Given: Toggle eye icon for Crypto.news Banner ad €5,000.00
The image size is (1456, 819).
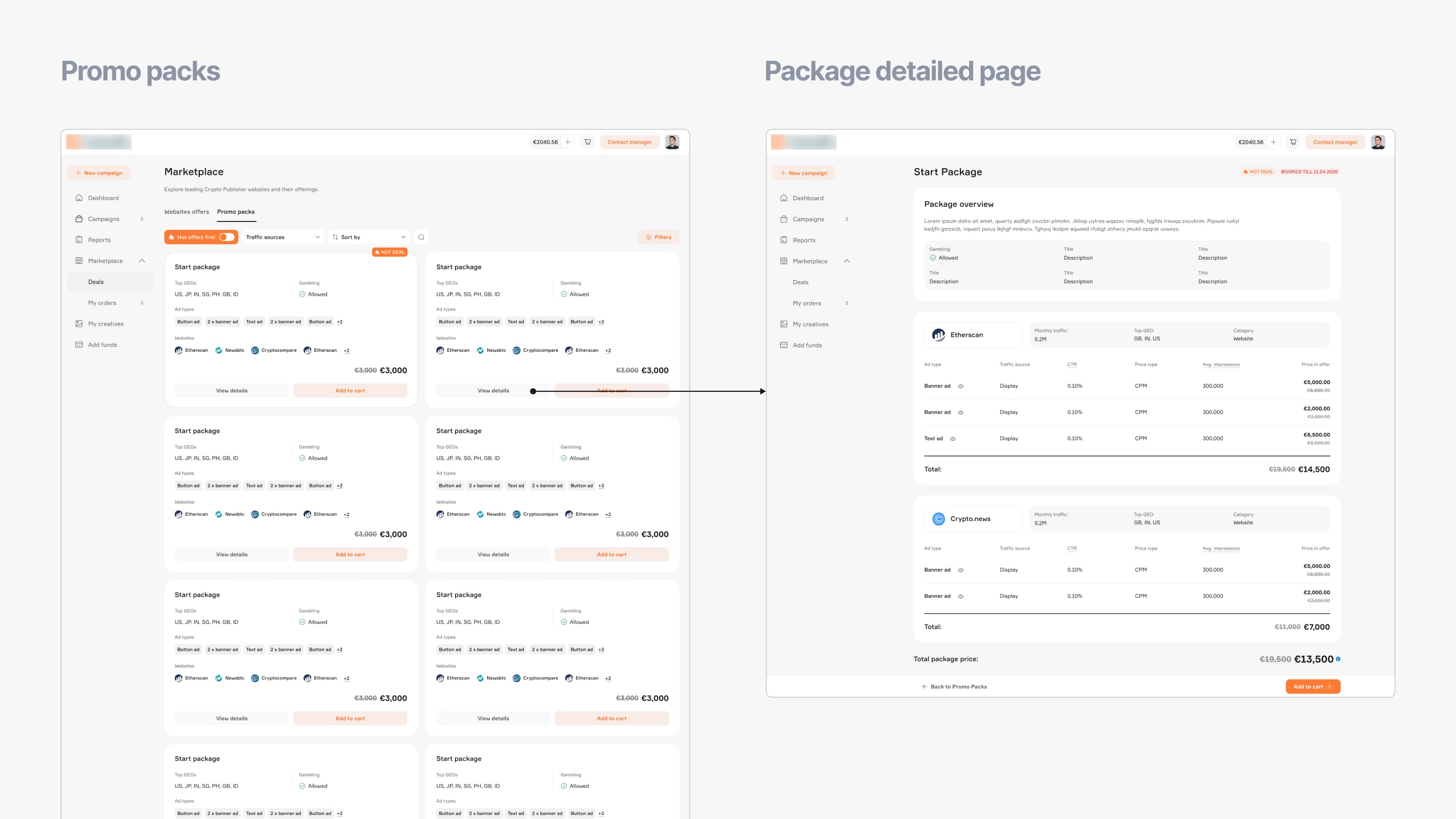Looking at the screenshot, I should pos(961,570).
